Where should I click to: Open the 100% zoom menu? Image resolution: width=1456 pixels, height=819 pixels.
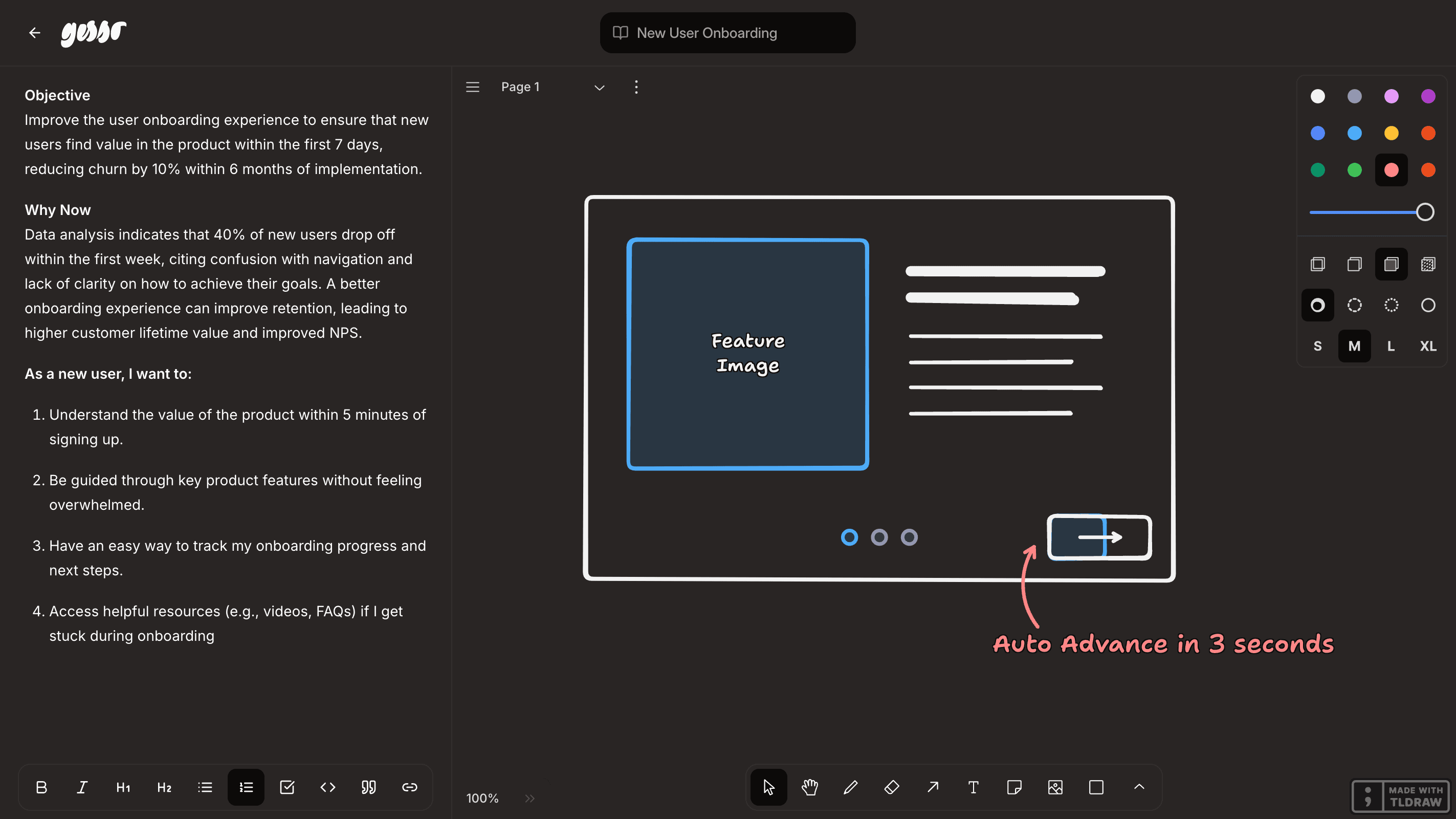(x=482, y=798)
